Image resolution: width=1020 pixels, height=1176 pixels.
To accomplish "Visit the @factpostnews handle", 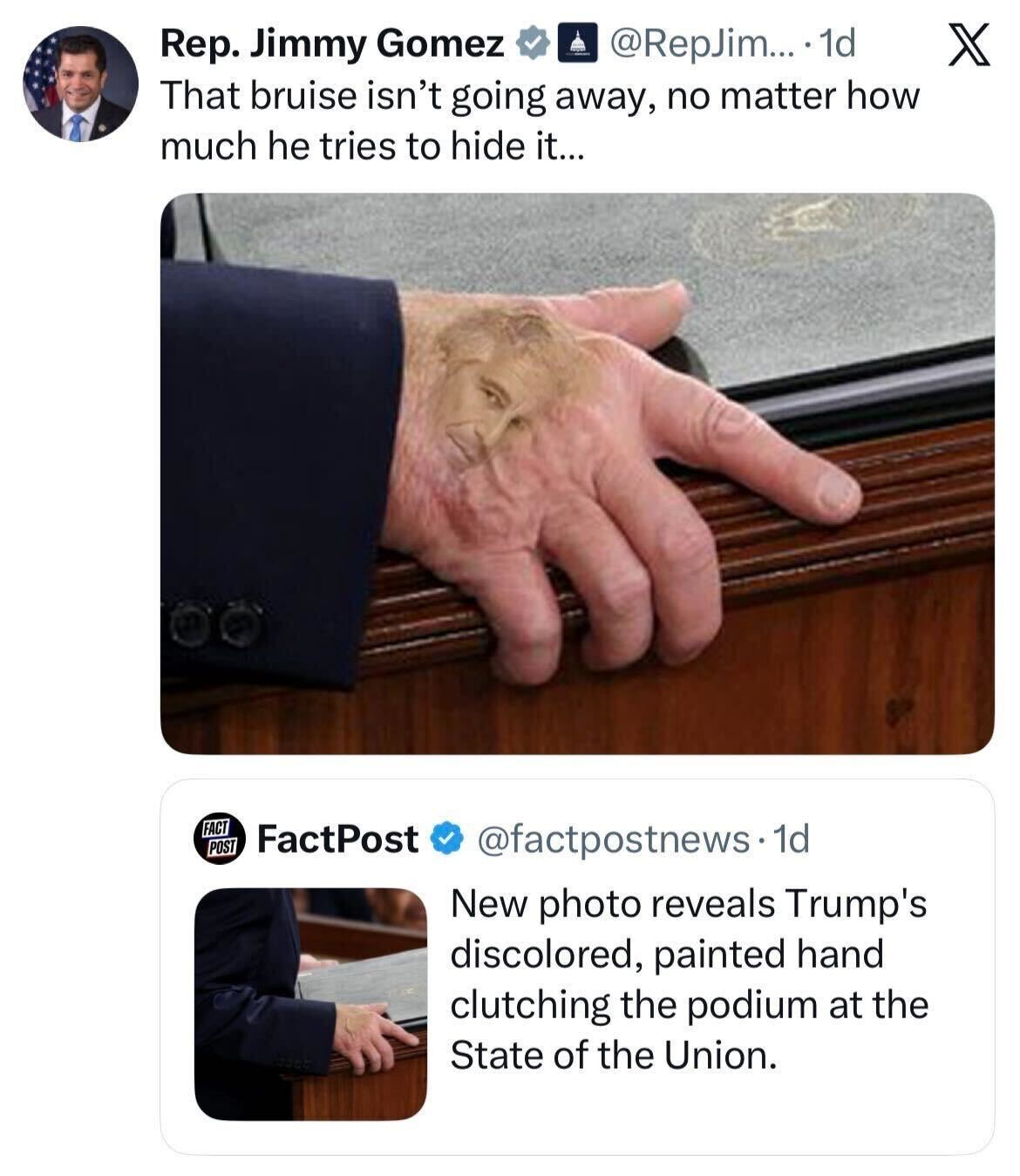I will pyautogui.click(x=612, y=840).
